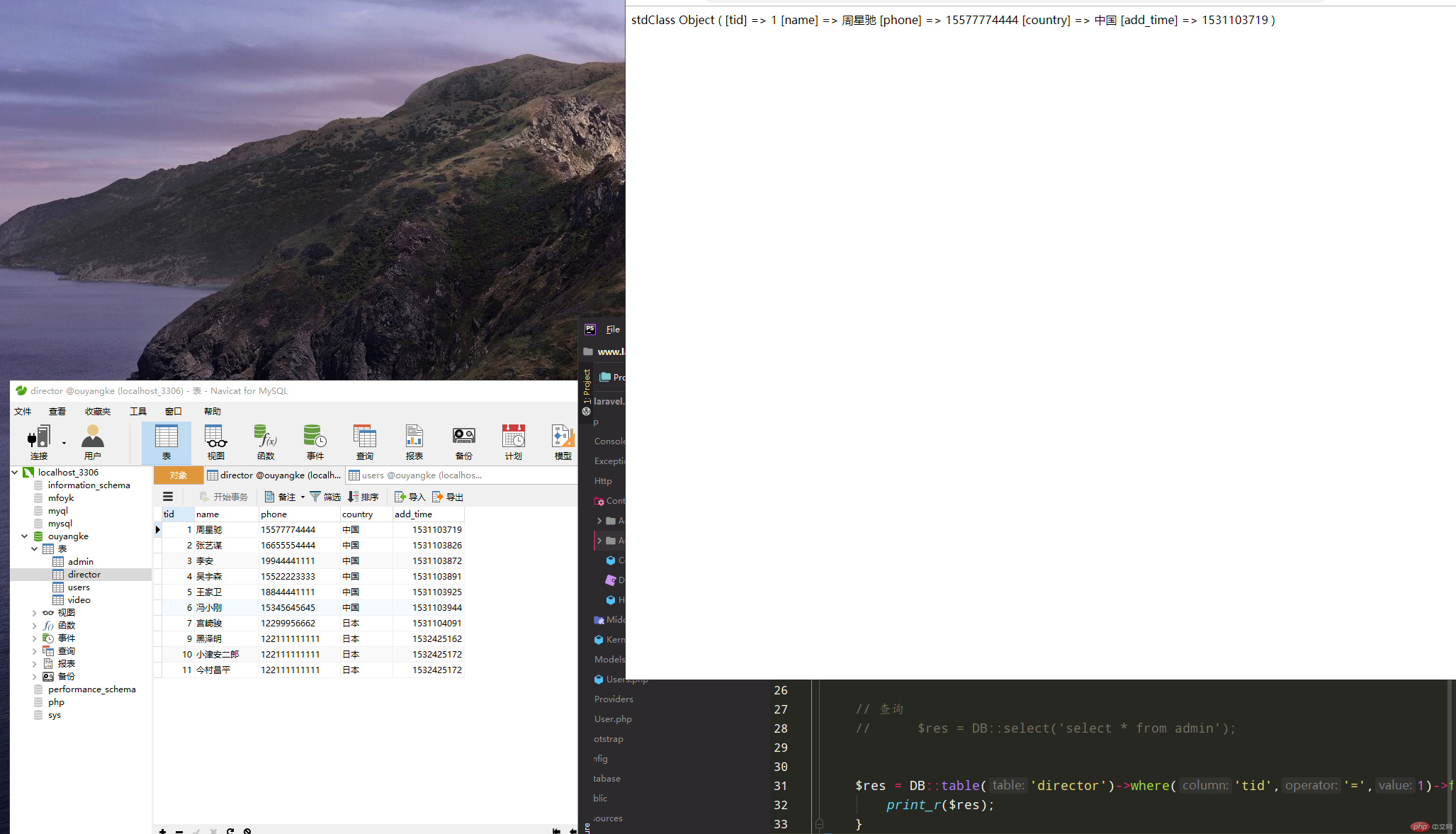Click the PhpStorm logo icon

coord(590,329)
